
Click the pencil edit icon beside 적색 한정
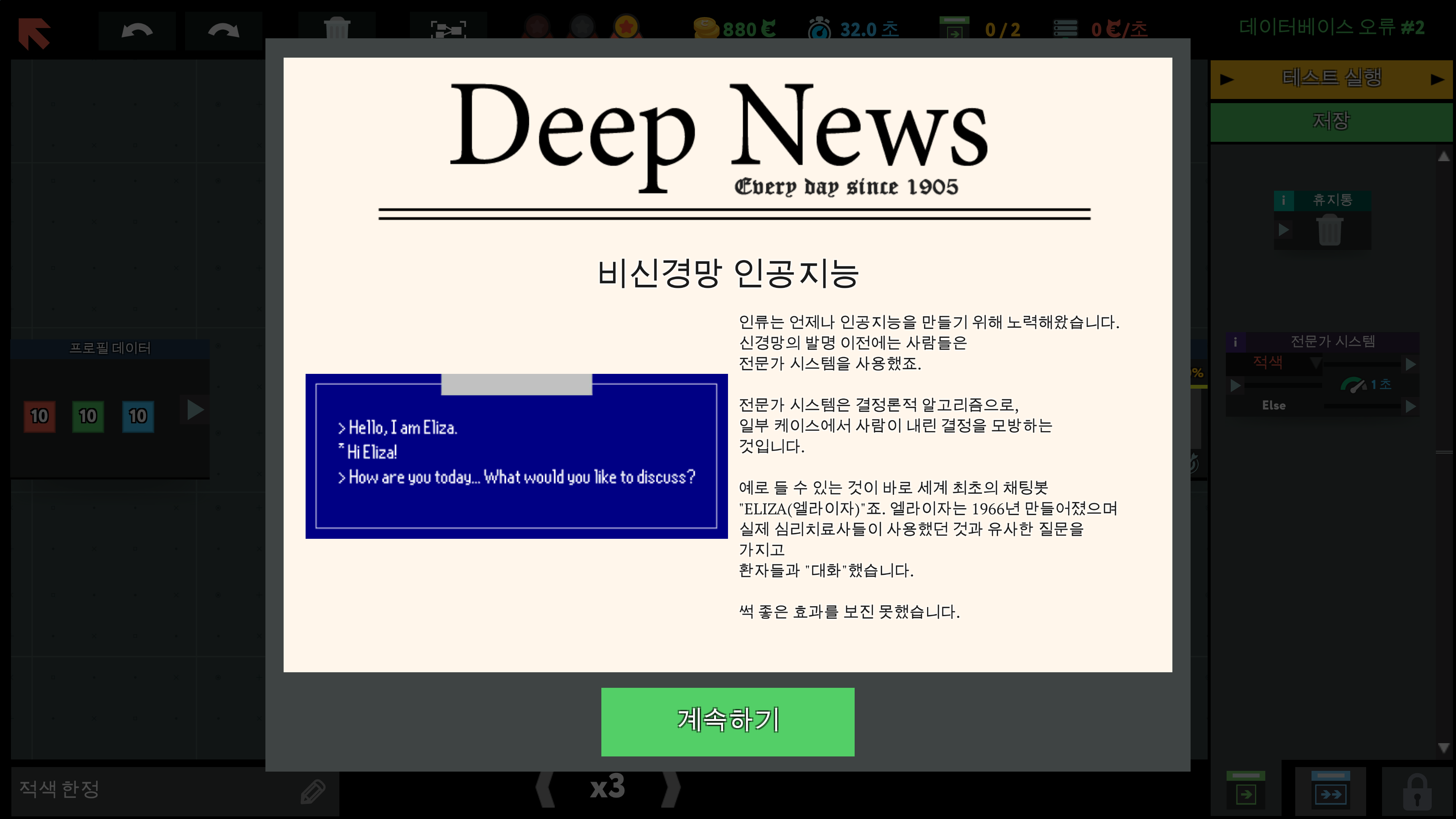pos(312,791)
